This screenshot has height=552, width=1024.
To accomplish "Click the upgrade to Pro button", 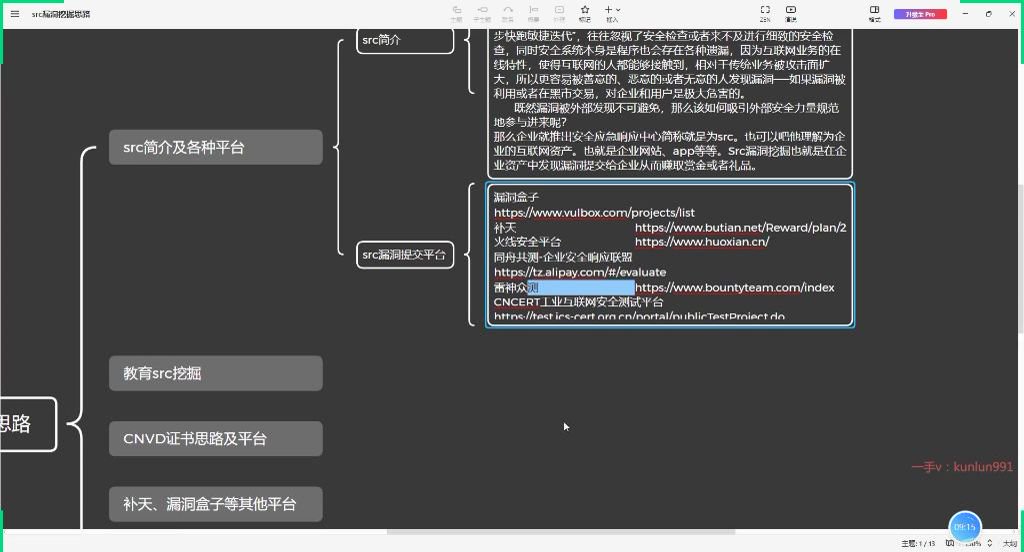I will pyautogui.click(x=920, y=14).
